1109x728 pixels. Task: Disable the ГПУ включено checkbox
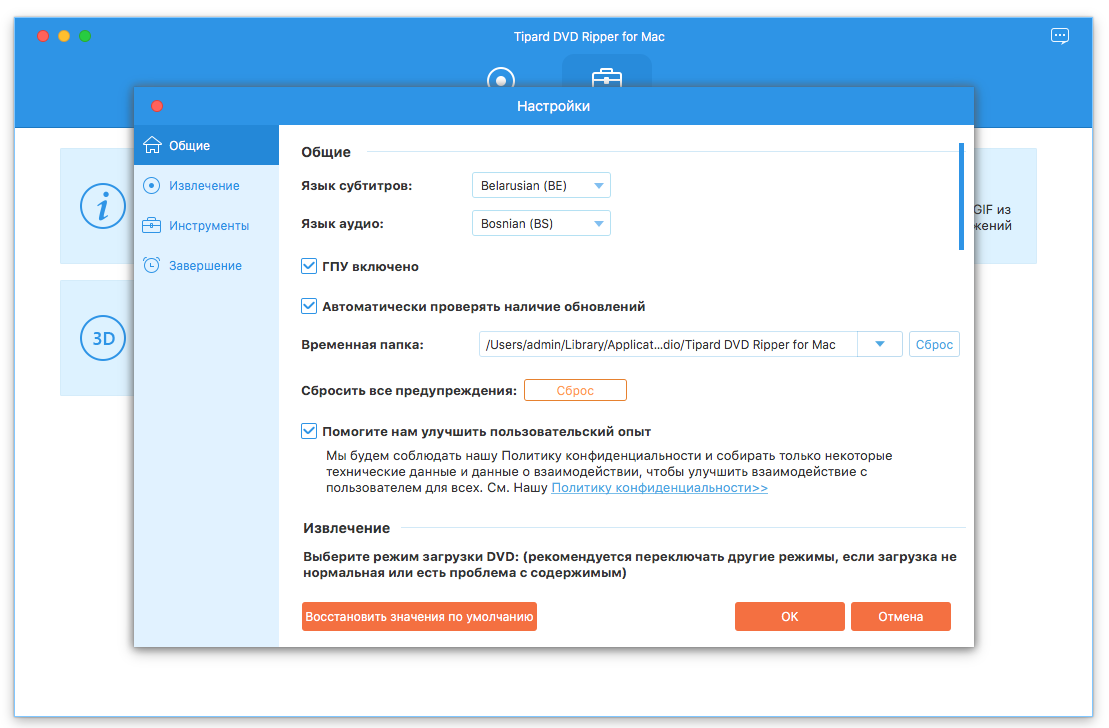tap(310, 267)
